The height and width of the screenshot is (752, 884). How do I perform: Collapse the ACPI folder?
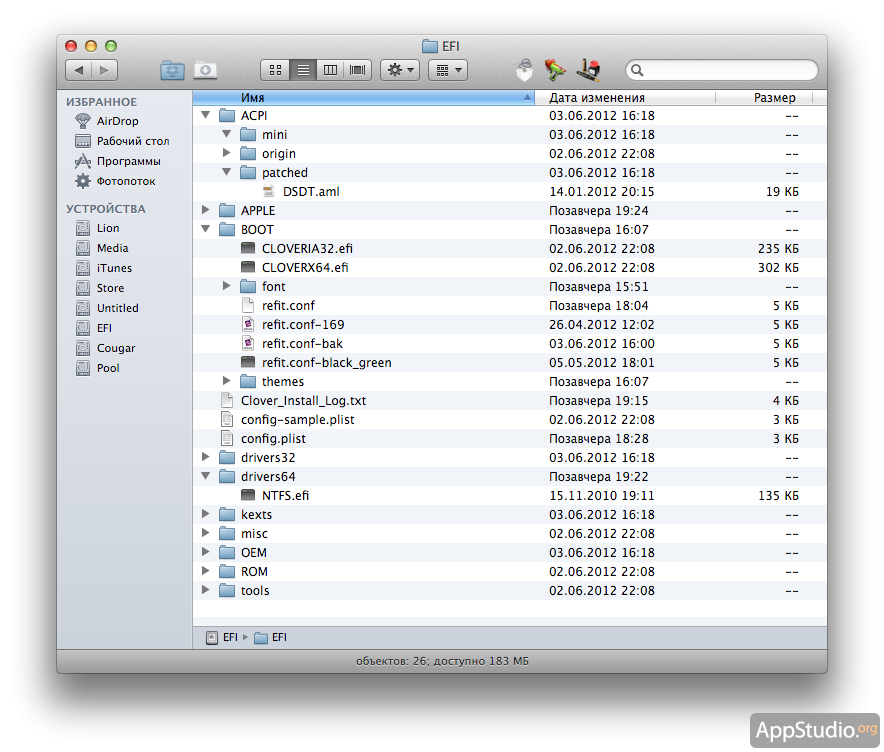point(206,115)
